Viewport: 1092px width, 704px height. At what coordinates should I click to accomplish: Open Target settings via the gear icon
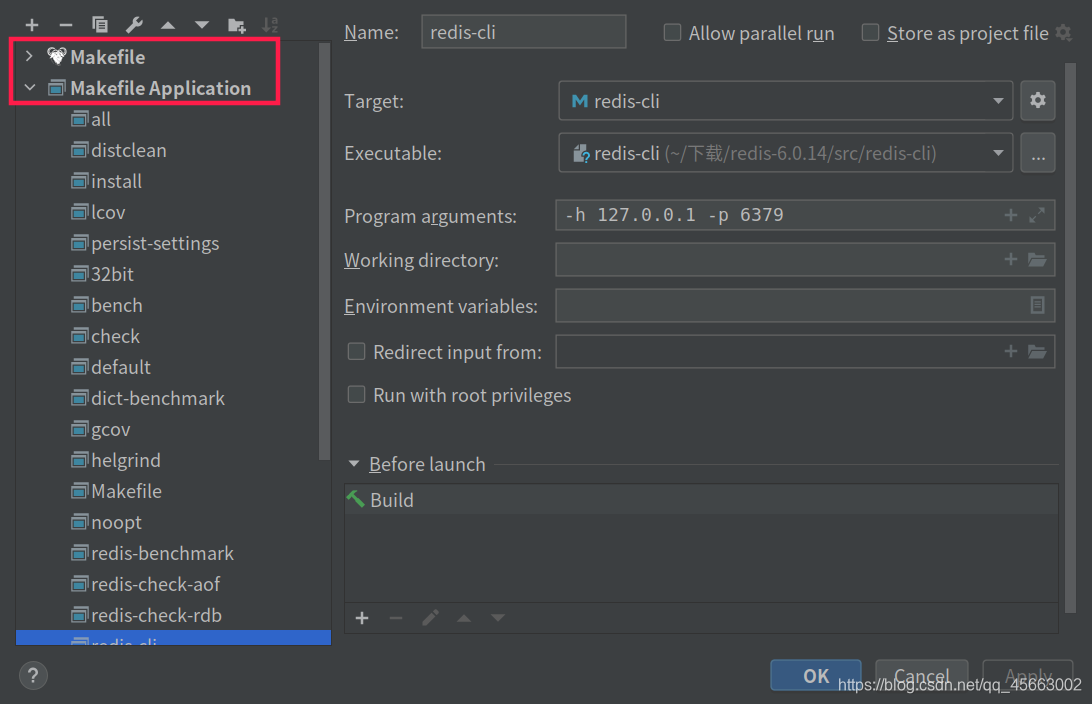(x=1037, y=100)
